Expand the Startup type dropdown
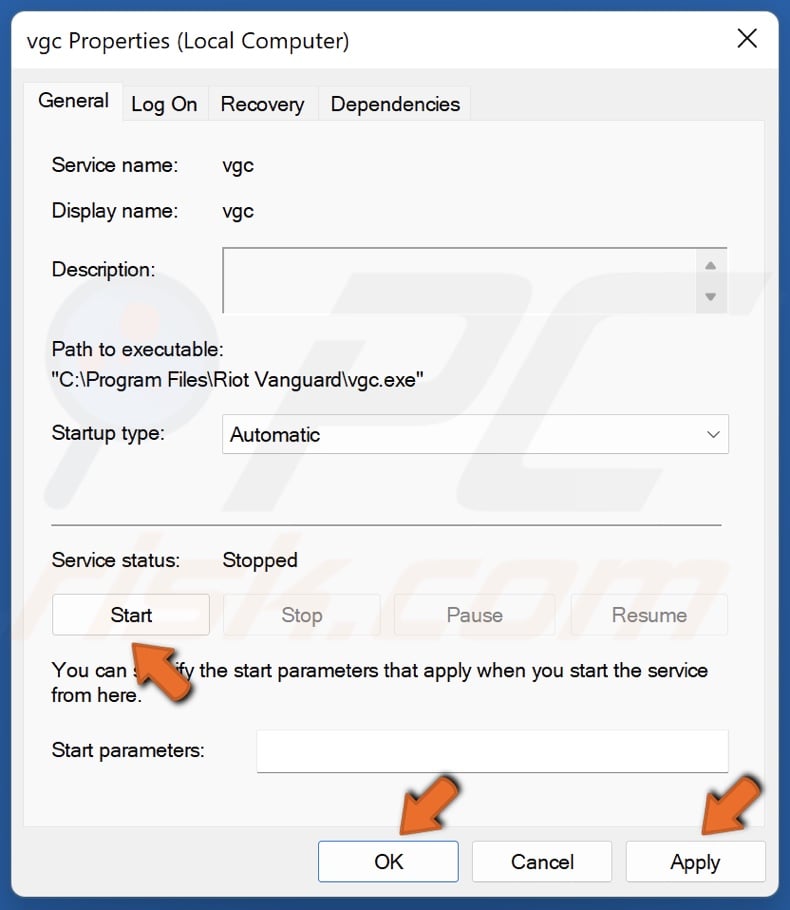 475,435
